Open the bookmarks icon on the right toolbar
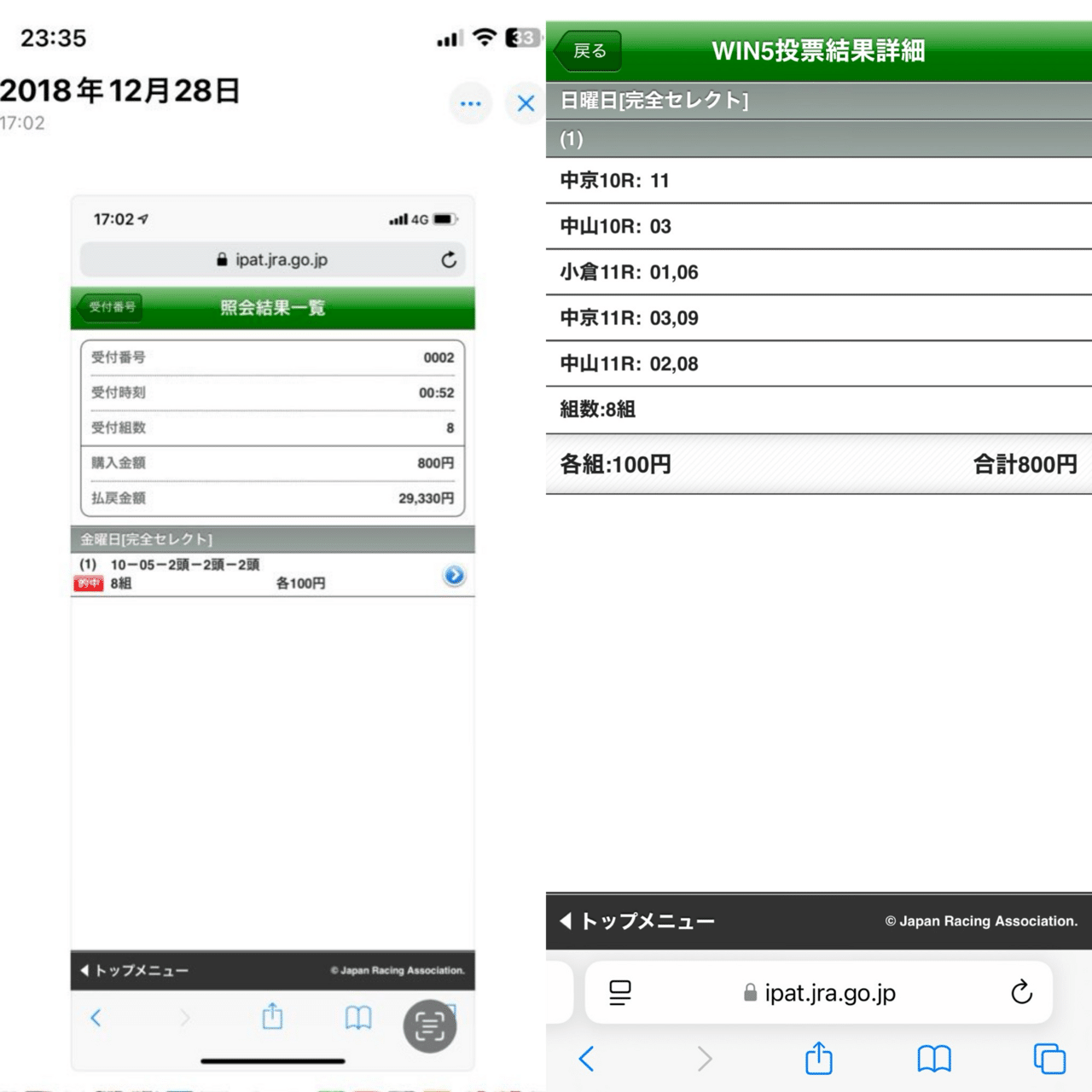The width and height of the screenshot is (1092, 1092). pyautogui.click(x=933, y=1058)
